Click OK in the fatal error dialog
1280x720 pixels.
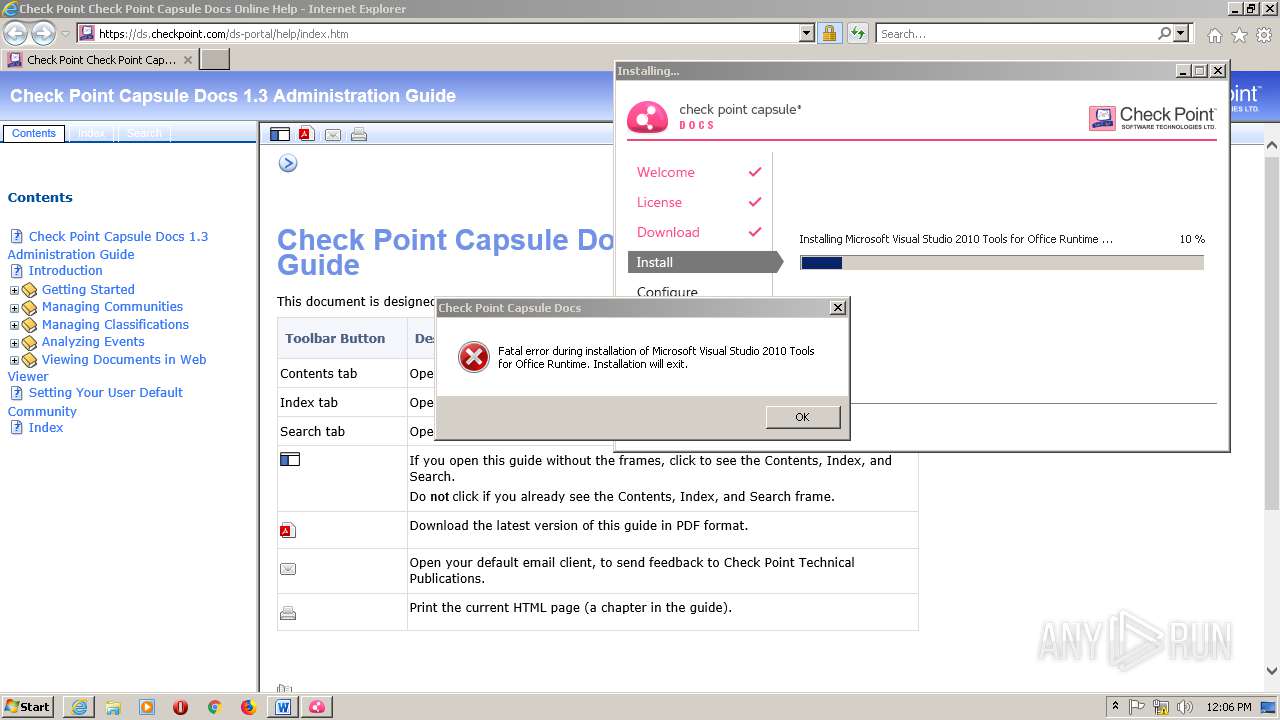(x=803, y=417)
